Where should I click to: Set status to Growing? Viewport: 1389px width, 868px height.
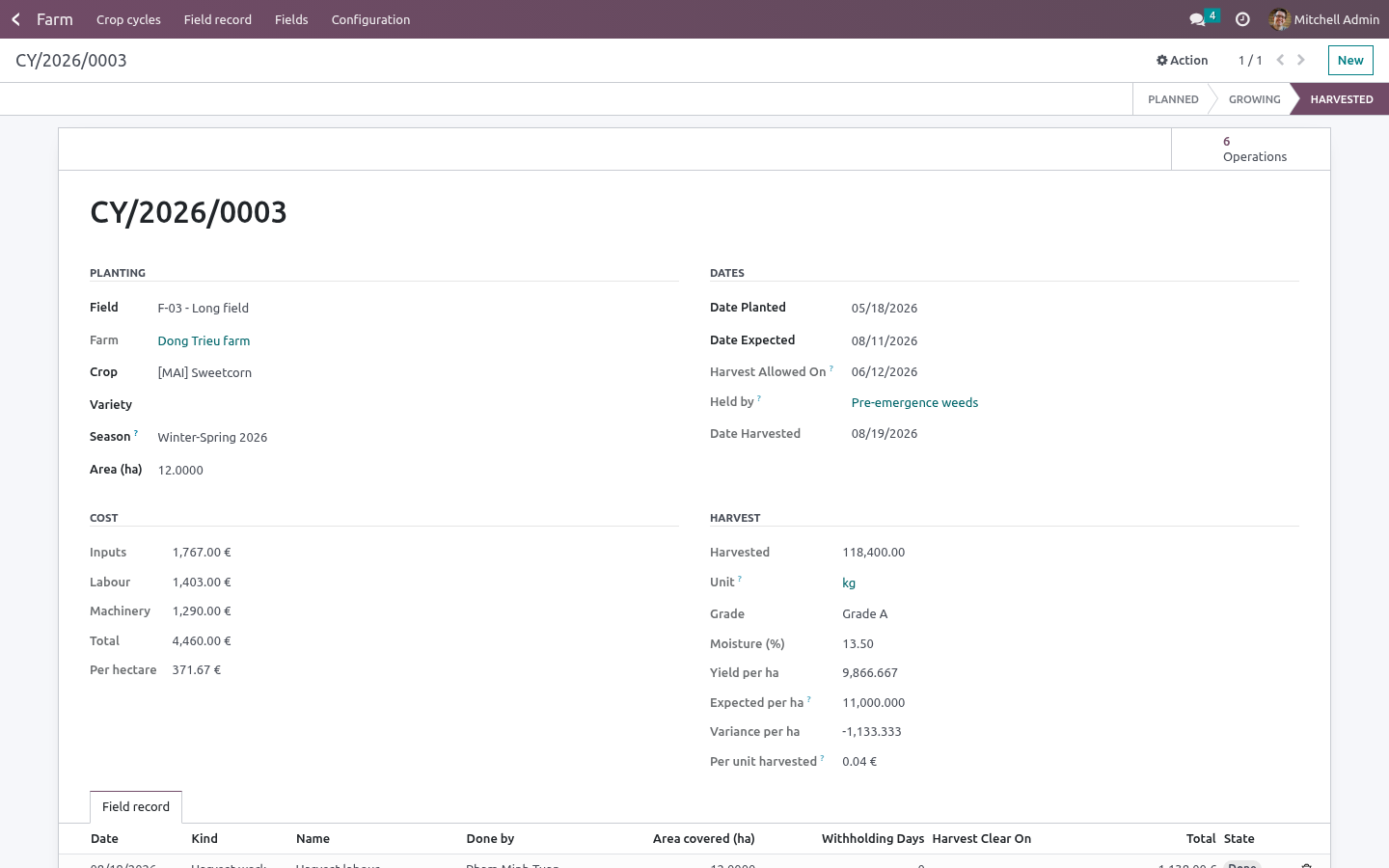(x=1254, y=99)
